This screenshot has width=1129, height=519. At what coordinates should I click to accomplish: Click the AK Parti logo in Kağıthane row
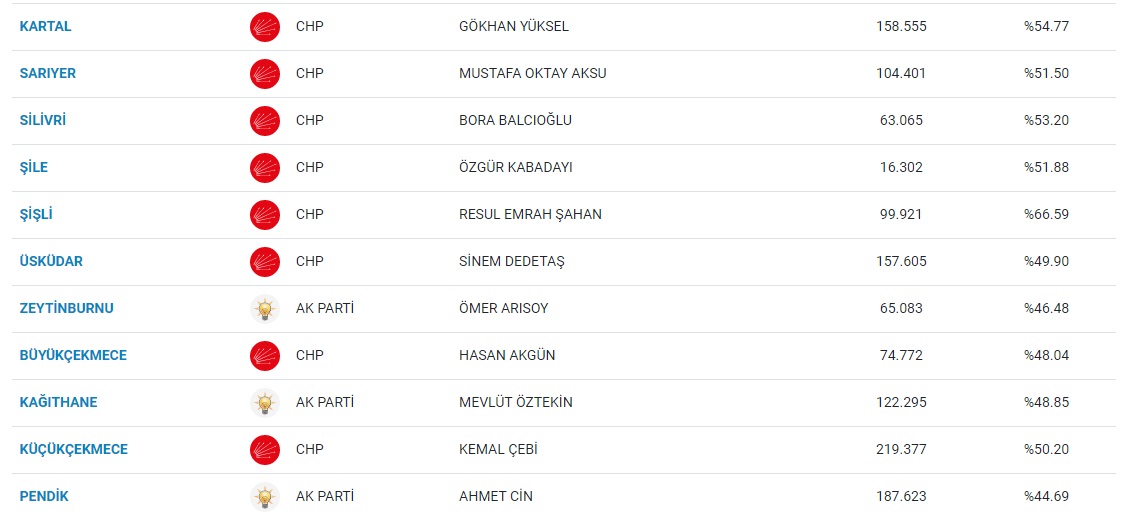click(264, 402)
